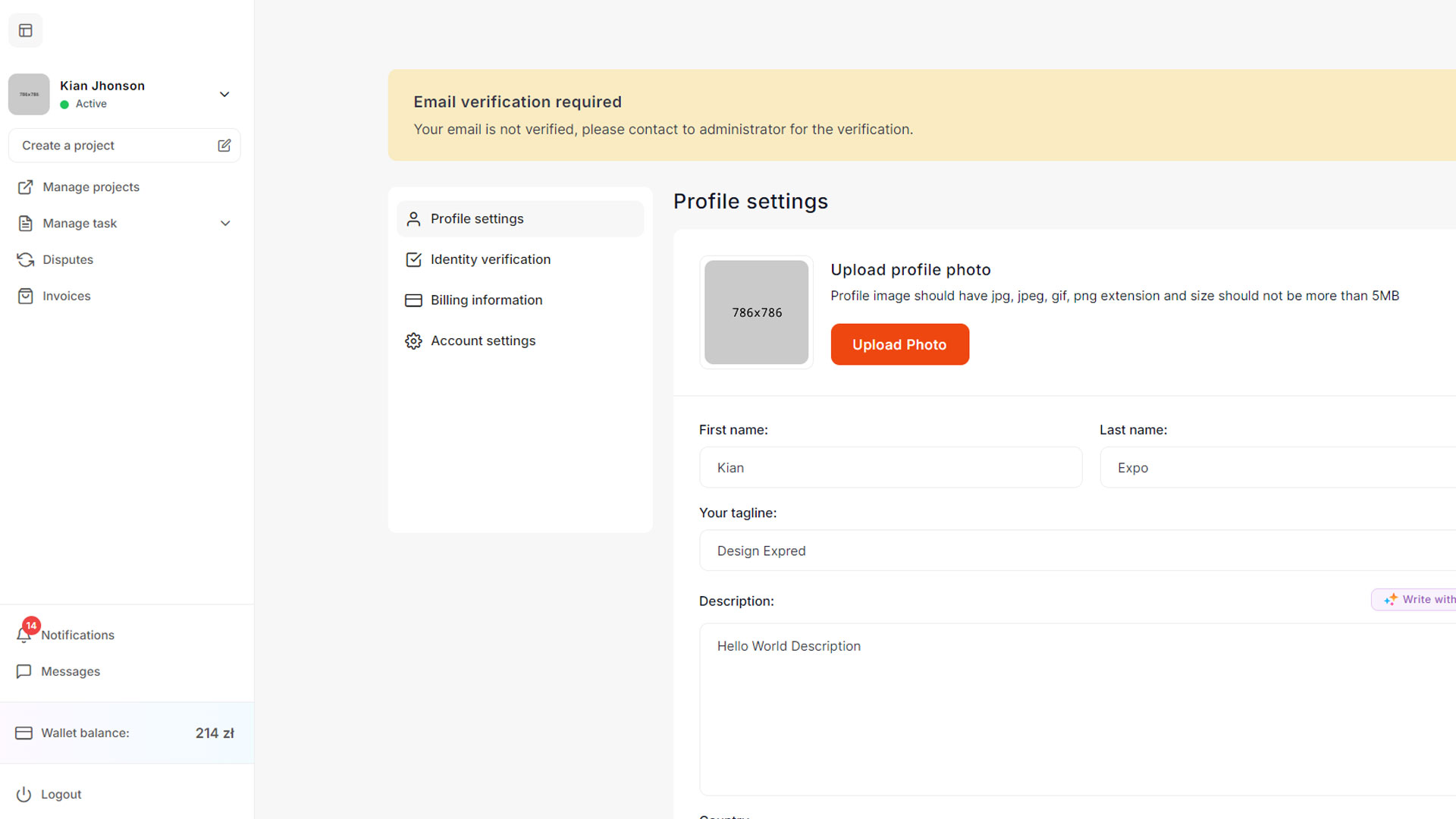This screenshot has width=1456, height=819.
Task: Expand the Manage task submenu chevron
Action: click(225, 224)
